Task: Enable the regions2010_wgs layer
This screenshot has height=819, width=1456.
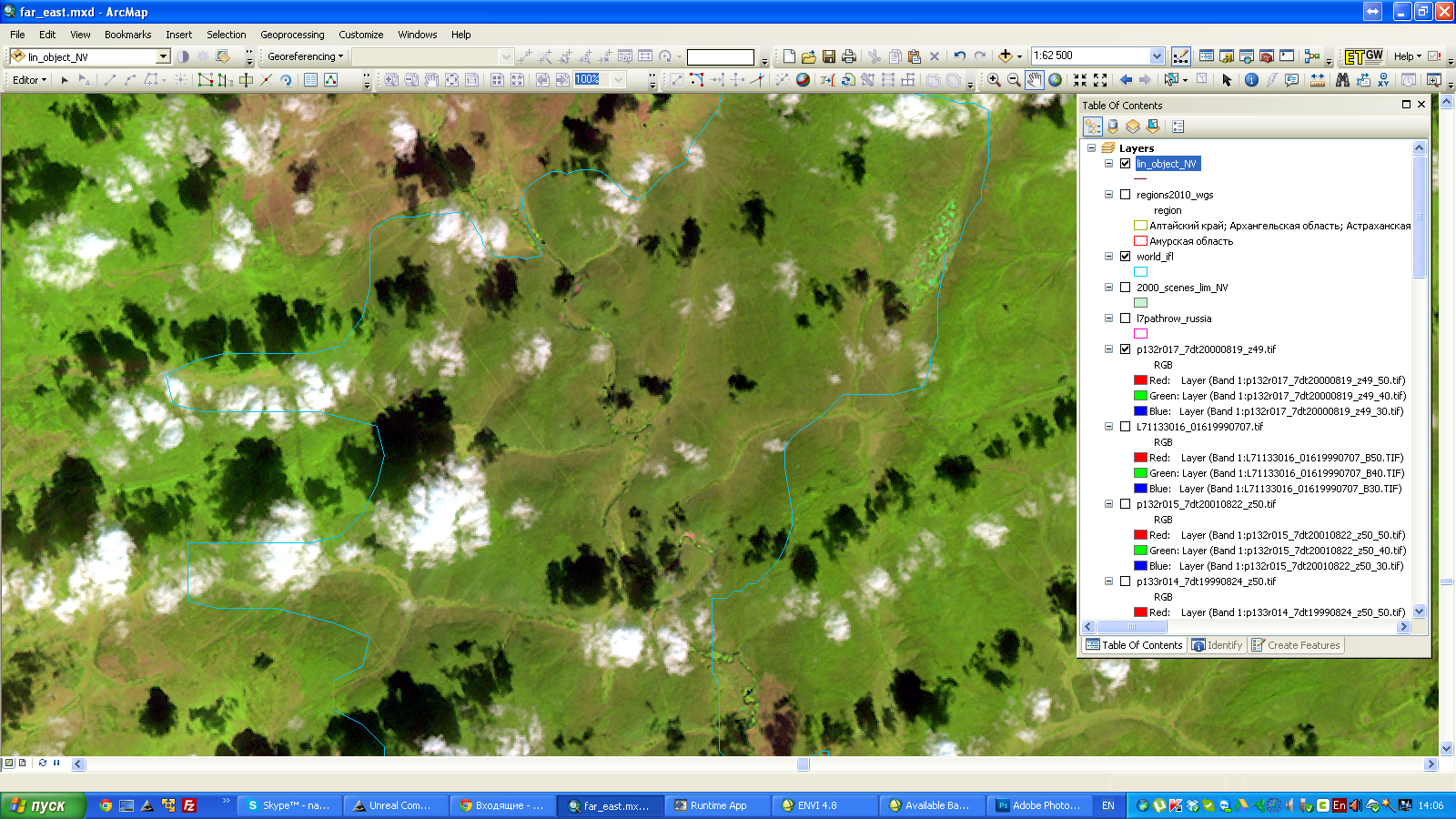Action: pos(1126,195)
